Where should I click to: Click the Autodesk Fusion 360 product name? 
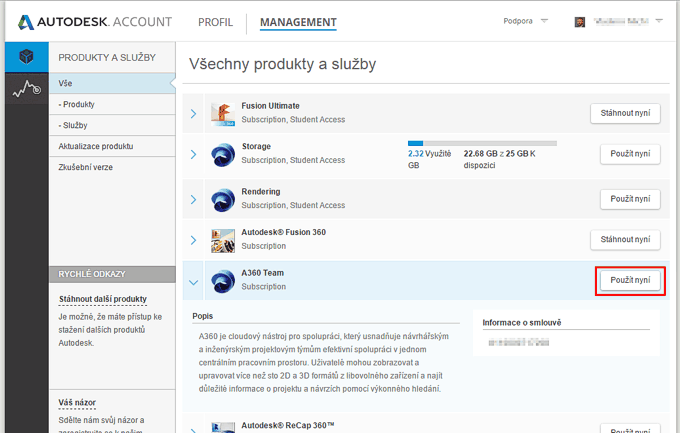283,232
